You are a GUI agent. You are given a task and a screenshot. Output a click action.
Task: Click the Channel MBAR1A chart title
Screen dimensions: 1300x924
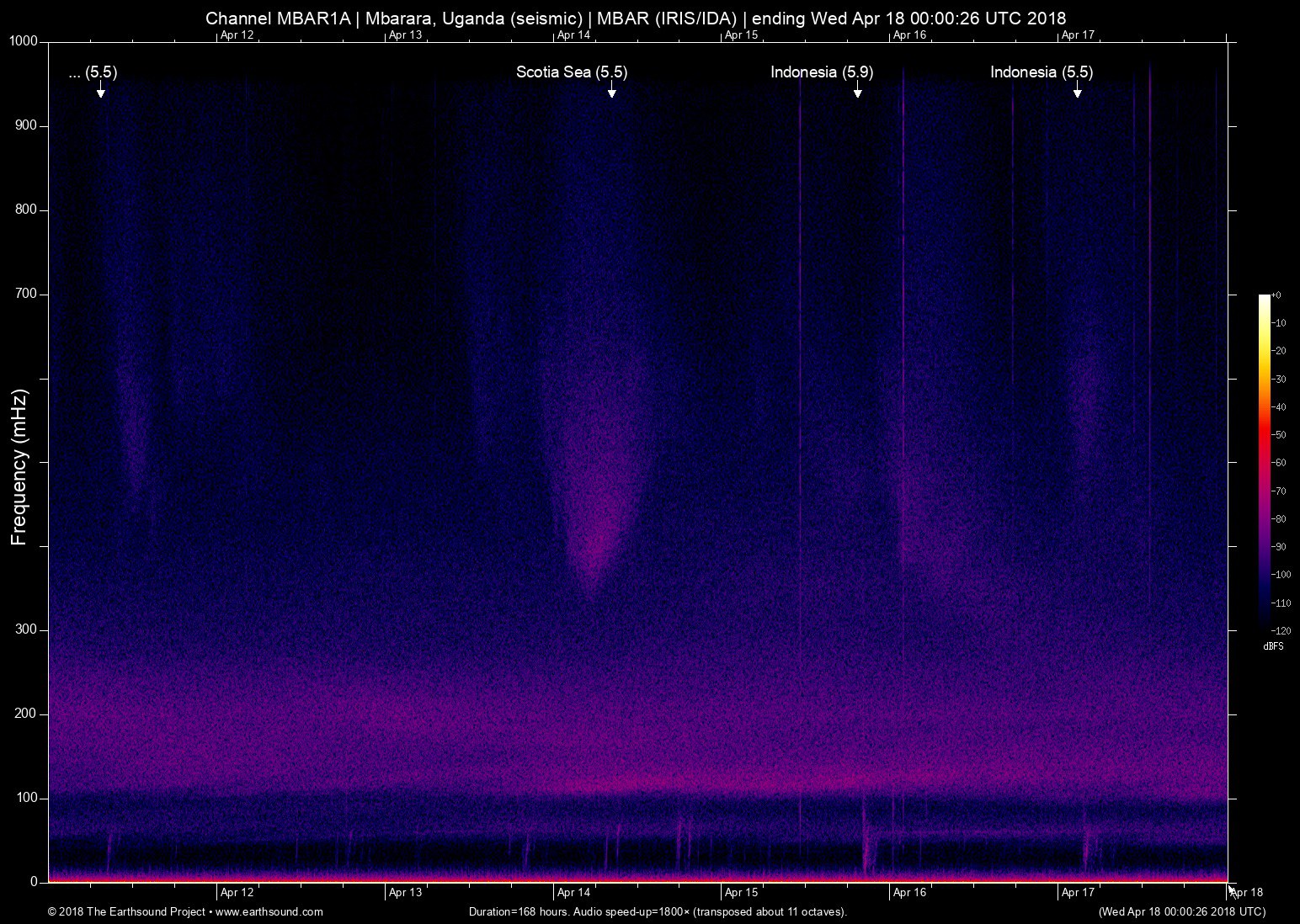tap(636, 19)
